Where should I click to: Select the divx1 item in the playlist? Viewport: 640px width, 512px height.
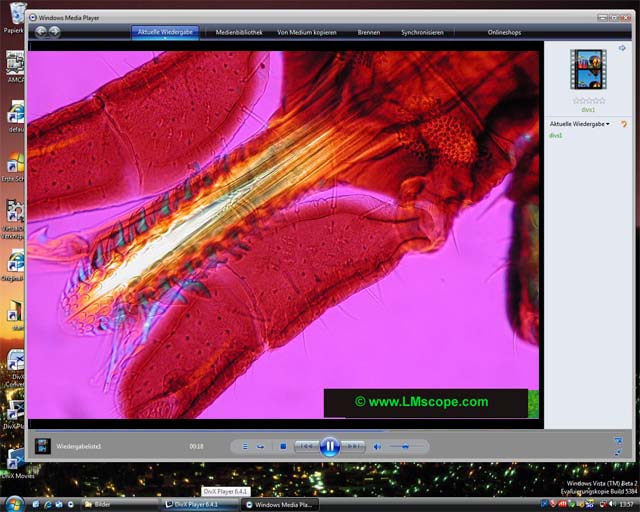[557, 135]
